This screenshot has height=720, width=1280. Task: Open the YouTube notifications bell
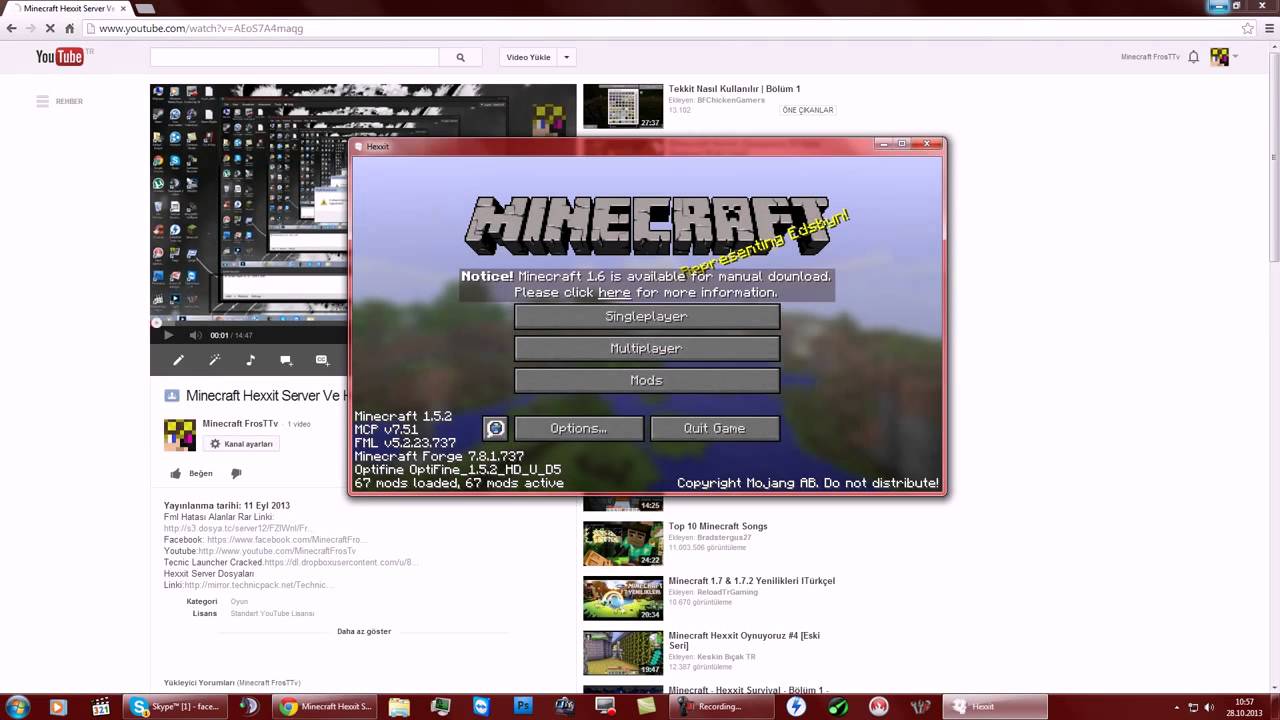1193,57
